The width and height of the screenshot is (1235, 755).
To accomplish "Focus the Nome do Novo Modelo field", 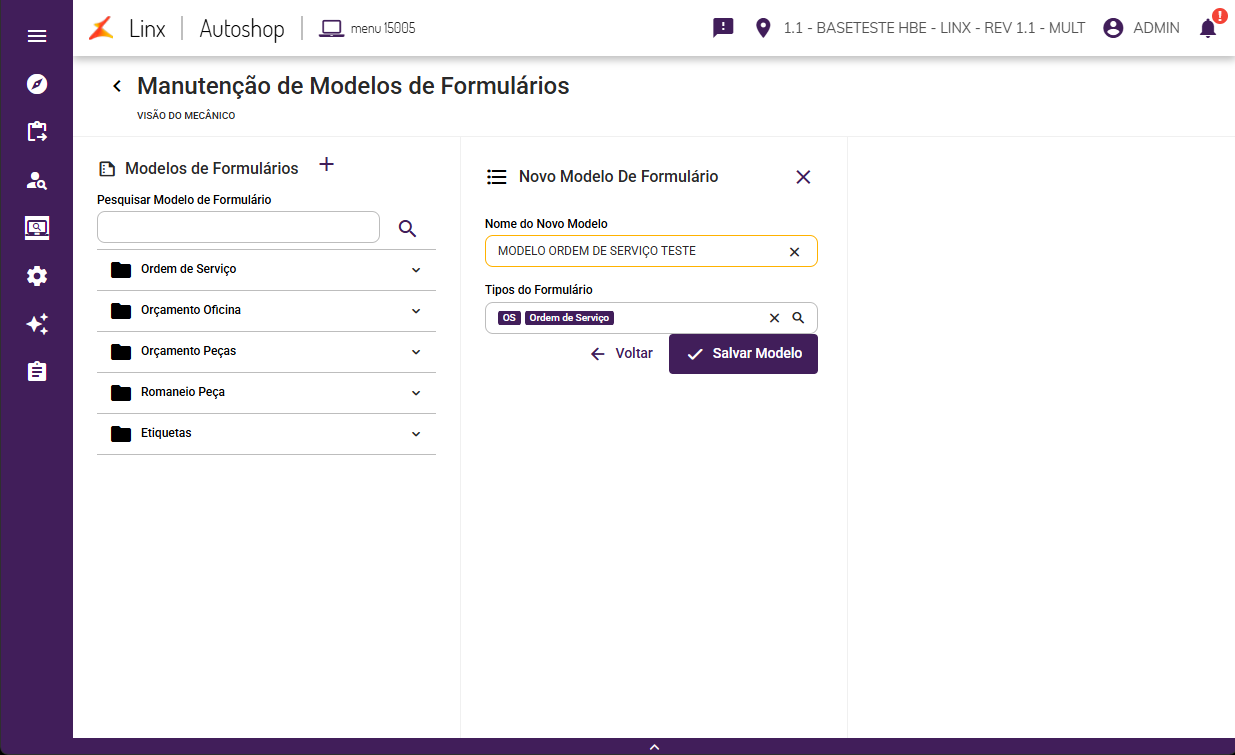I will (651, 251).
